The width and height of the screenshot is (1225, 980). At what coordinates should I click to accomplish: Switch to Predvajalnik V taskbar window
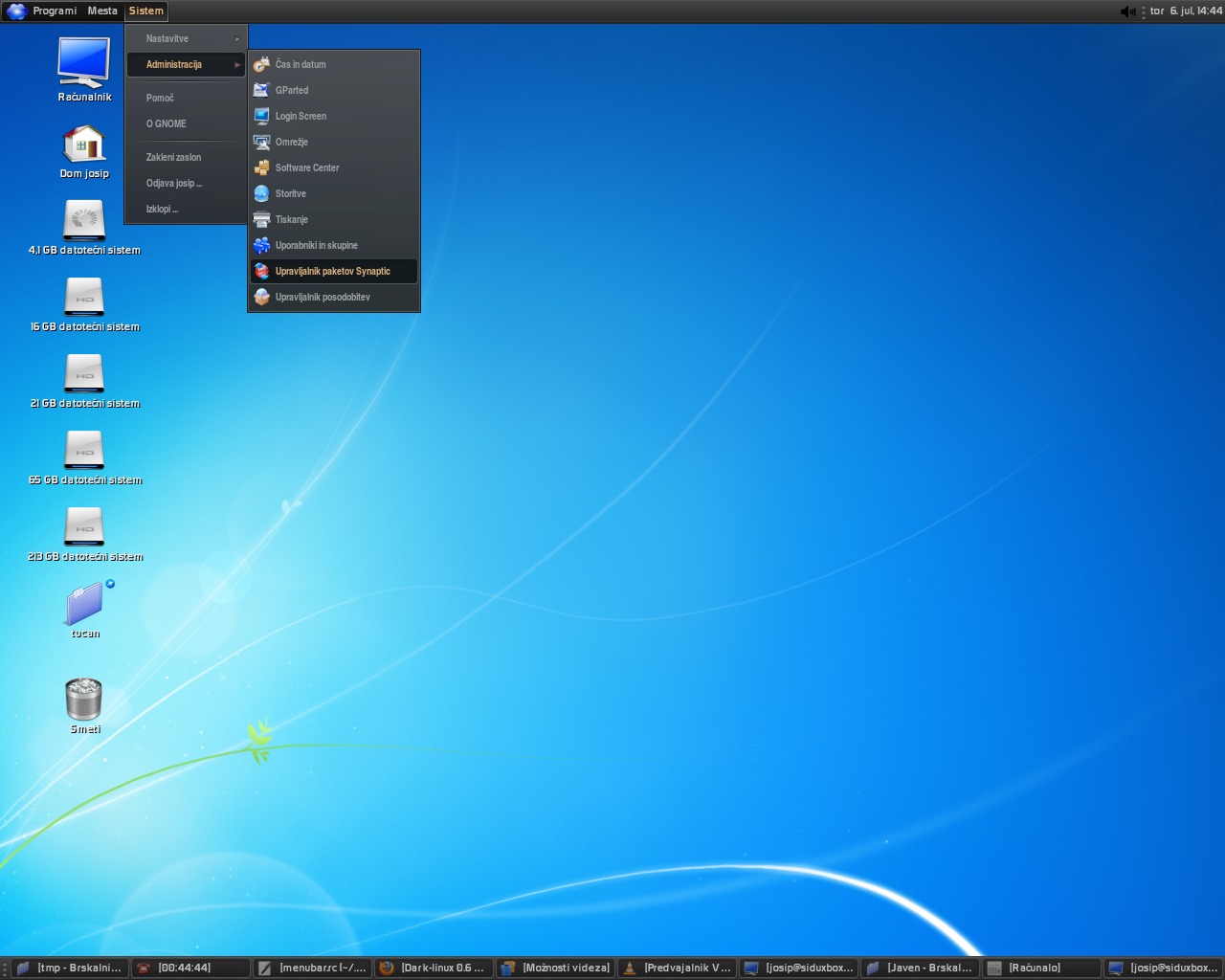(x=676, y=968)
